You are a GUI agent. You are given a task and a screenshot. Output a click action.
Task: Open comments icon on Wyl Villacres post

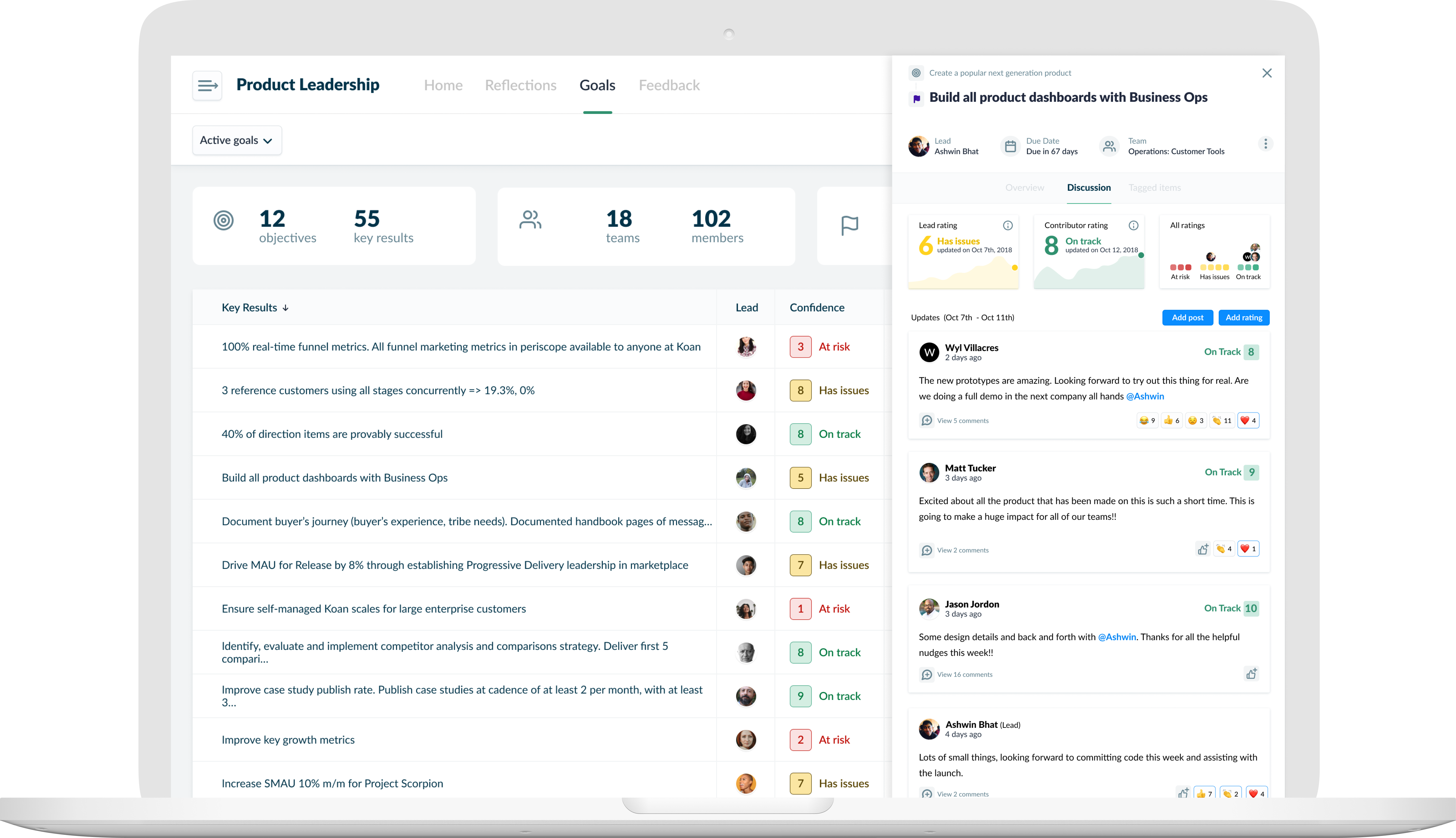tap(927, 421)
